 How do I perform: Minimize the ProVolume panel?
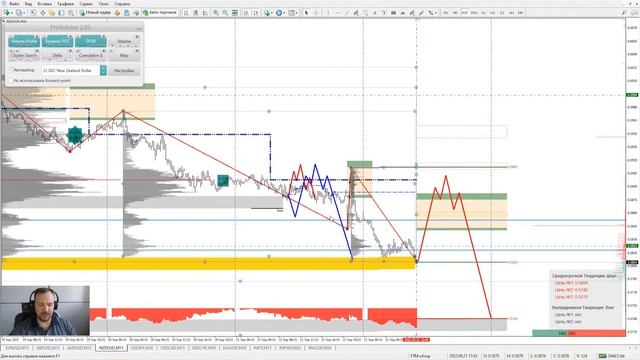click(x=139, y=28)
